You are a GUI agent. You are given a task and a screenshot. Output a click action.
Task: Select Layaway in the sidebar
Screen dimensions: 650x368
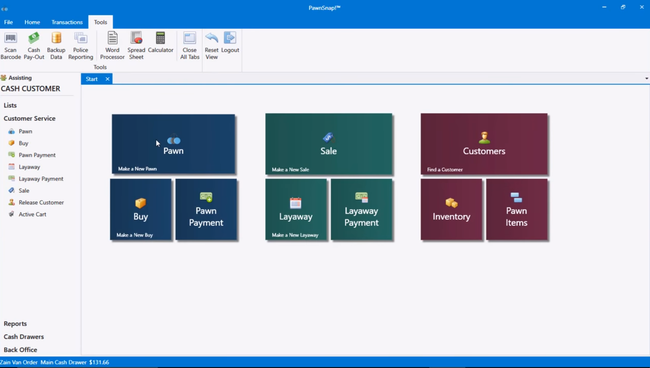point(29,167)
